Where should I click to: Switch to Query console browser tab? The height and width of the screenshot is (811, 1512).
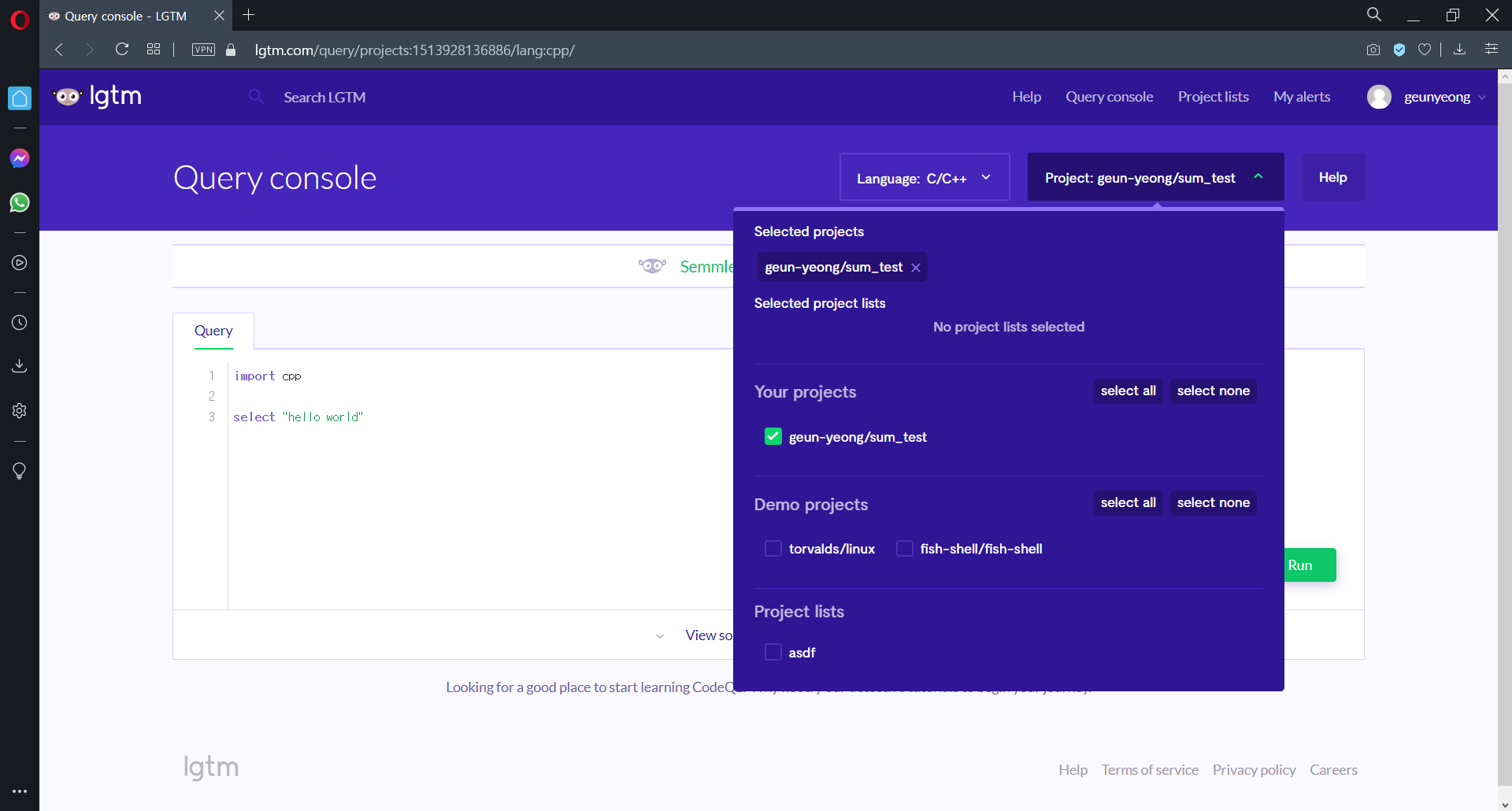pyautogui.click(x=125, y=16)
